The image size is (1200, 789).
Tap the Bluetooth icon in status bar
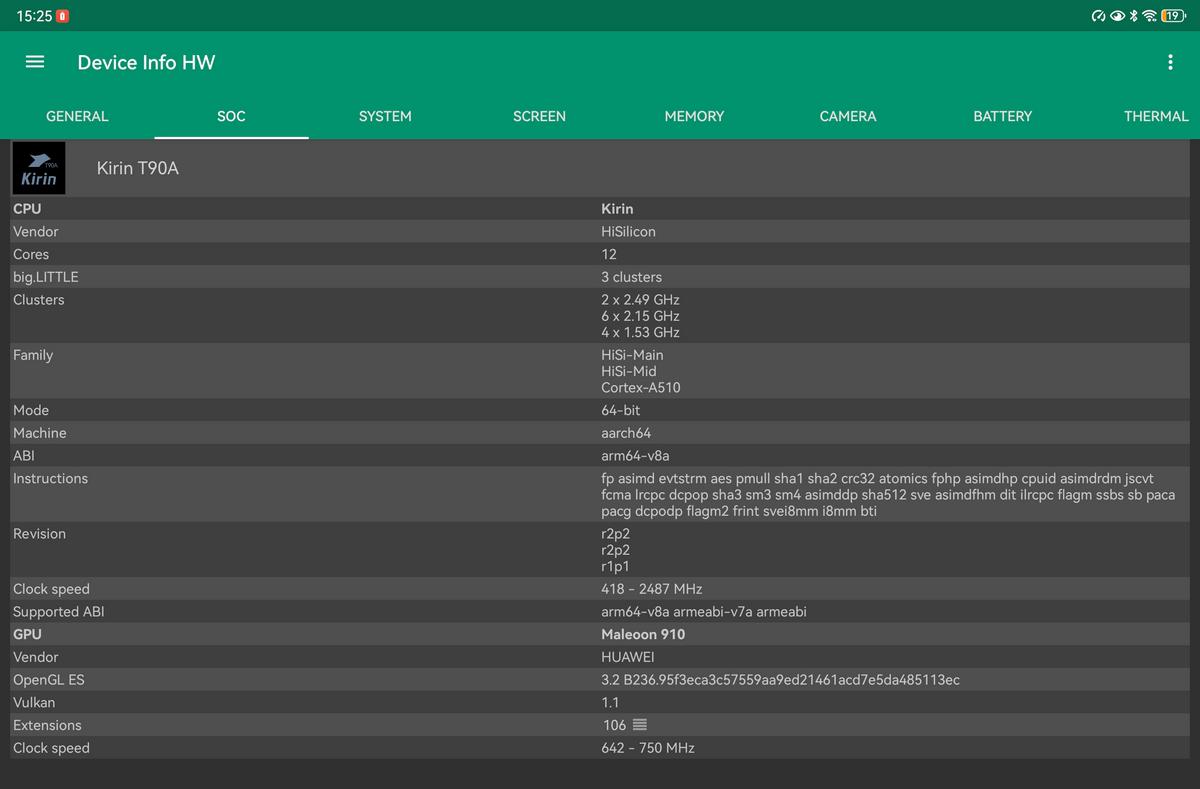(x=1134, y=16)
